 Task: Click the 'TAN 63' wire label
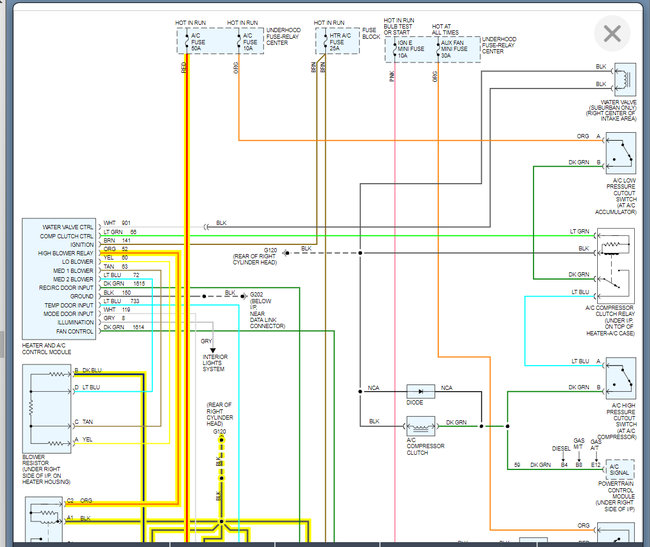point(115,266)
